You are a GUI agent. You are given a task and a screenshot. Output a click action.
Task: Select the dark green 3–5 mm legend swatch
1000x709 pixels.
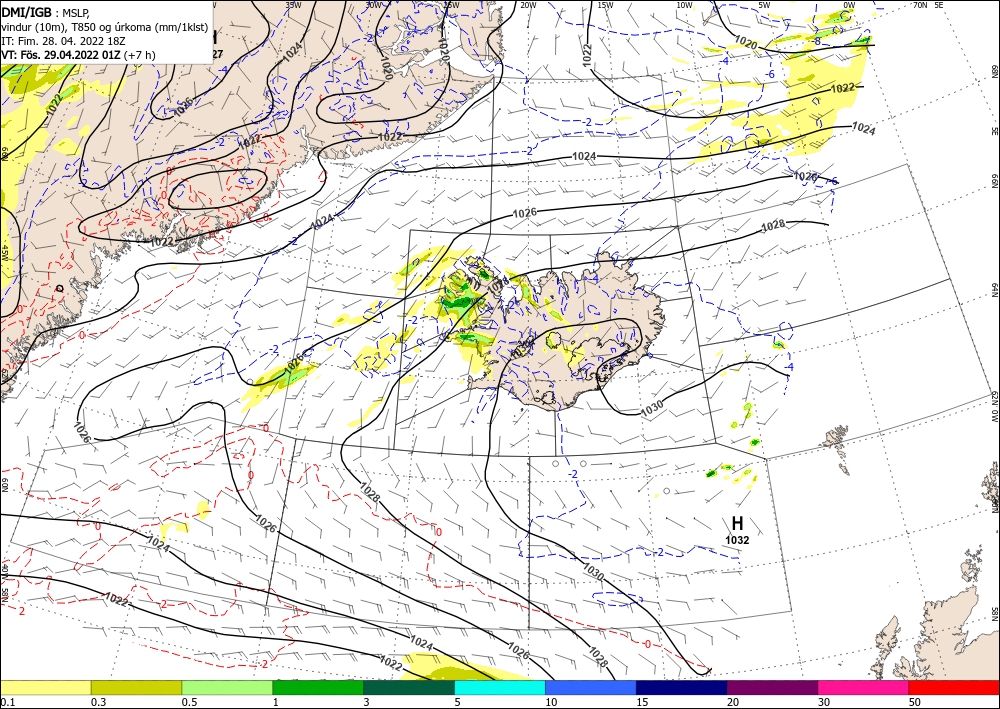(409, 687)
